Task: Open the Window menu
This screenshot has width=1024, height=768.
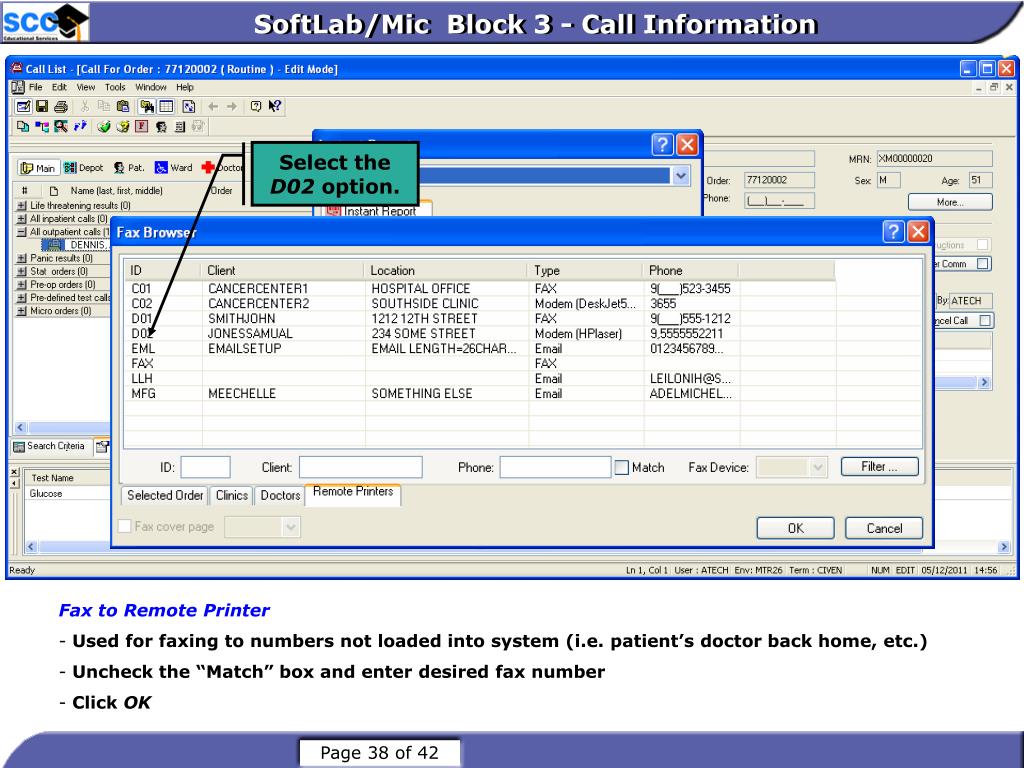Action: point(151,87)
